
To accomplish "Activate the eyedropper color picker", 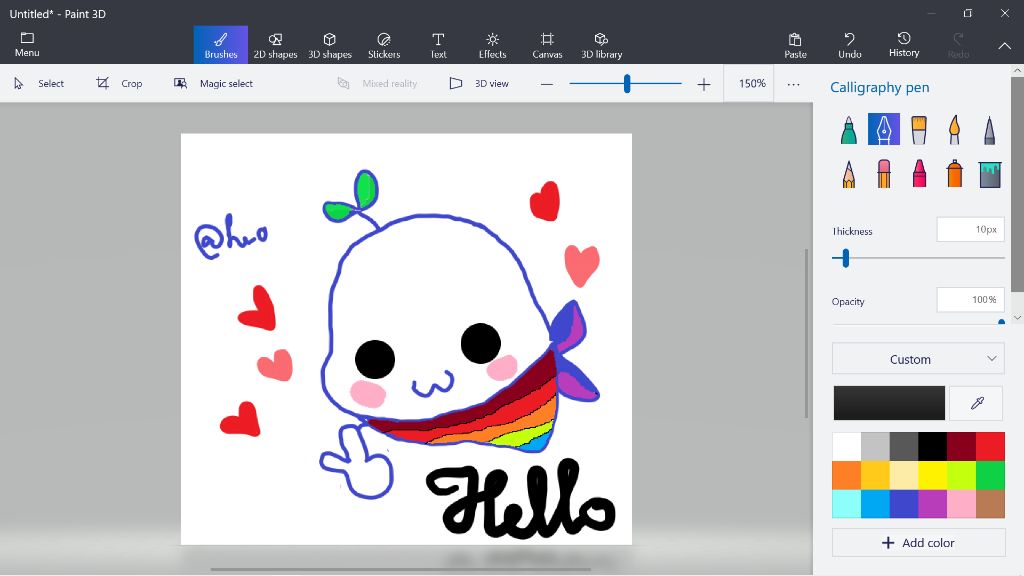I will (977, 403).
